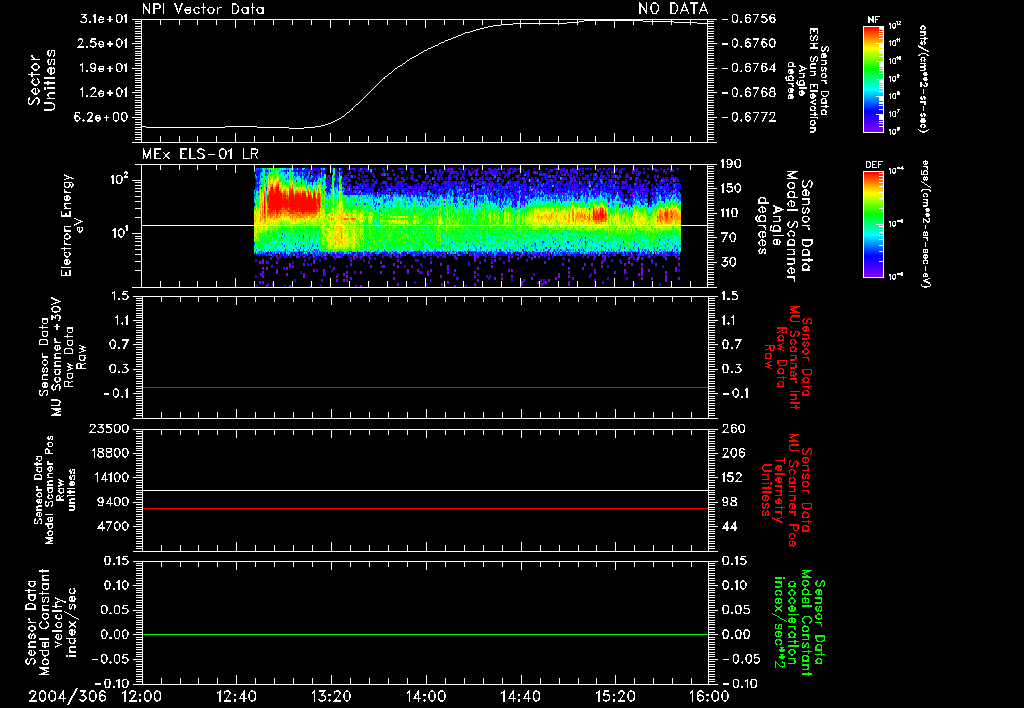Click the 260 telemetry tick label
1024x708 pixels.
(731, 429)
